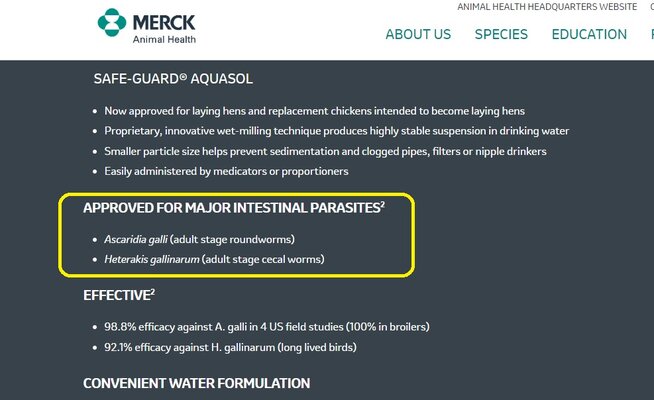Click the laying hens approval bullet

314,111
